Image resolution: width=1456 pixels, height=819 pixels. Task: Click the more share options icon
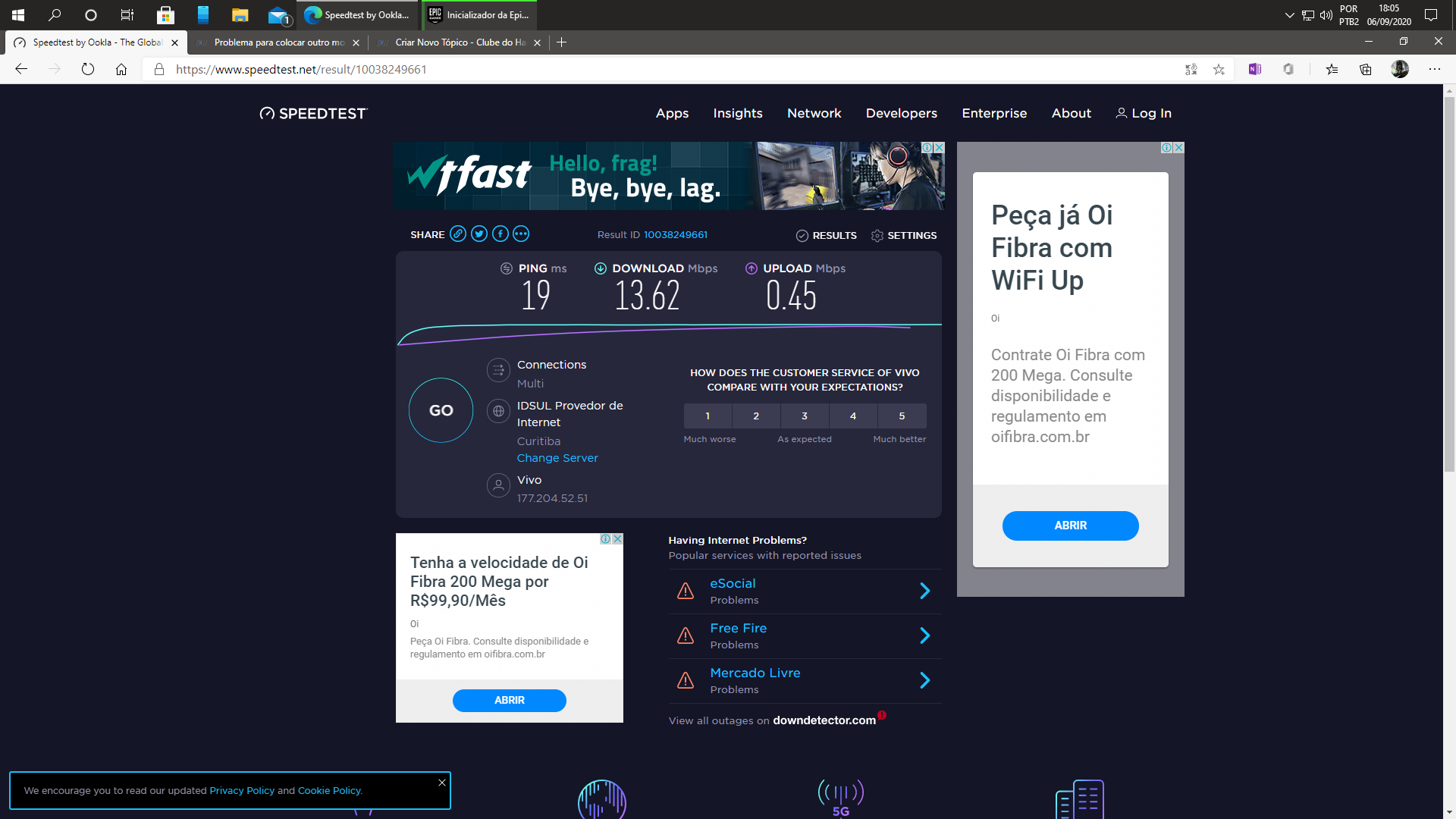click(x=521, y=234)
